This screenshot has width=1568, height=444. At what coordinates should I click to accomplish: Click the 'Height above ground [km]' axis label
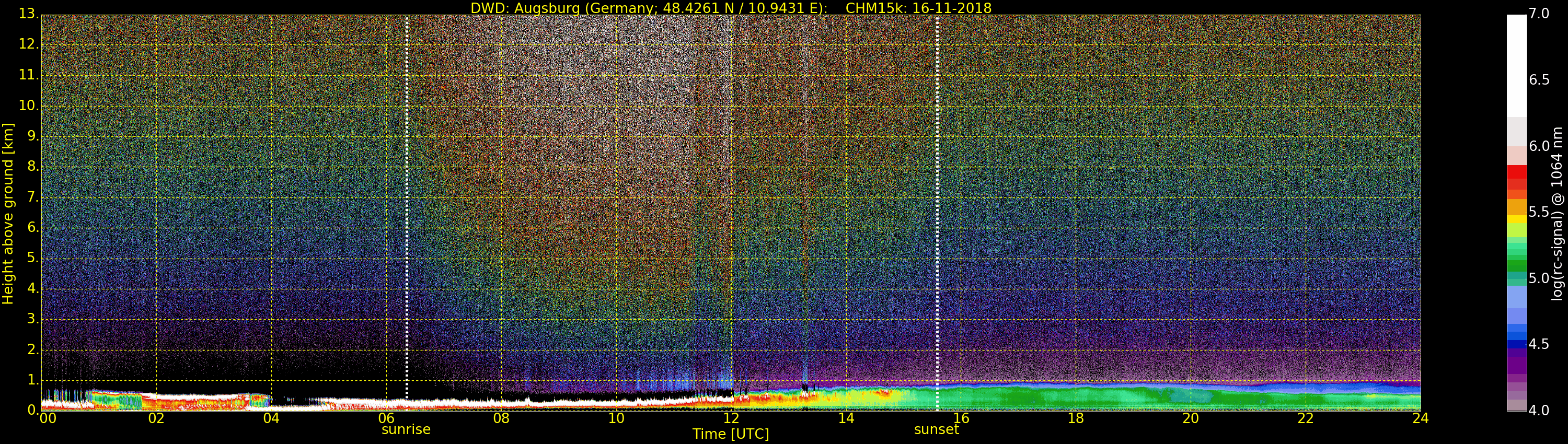pyautogui.click(x=8, y=213)
